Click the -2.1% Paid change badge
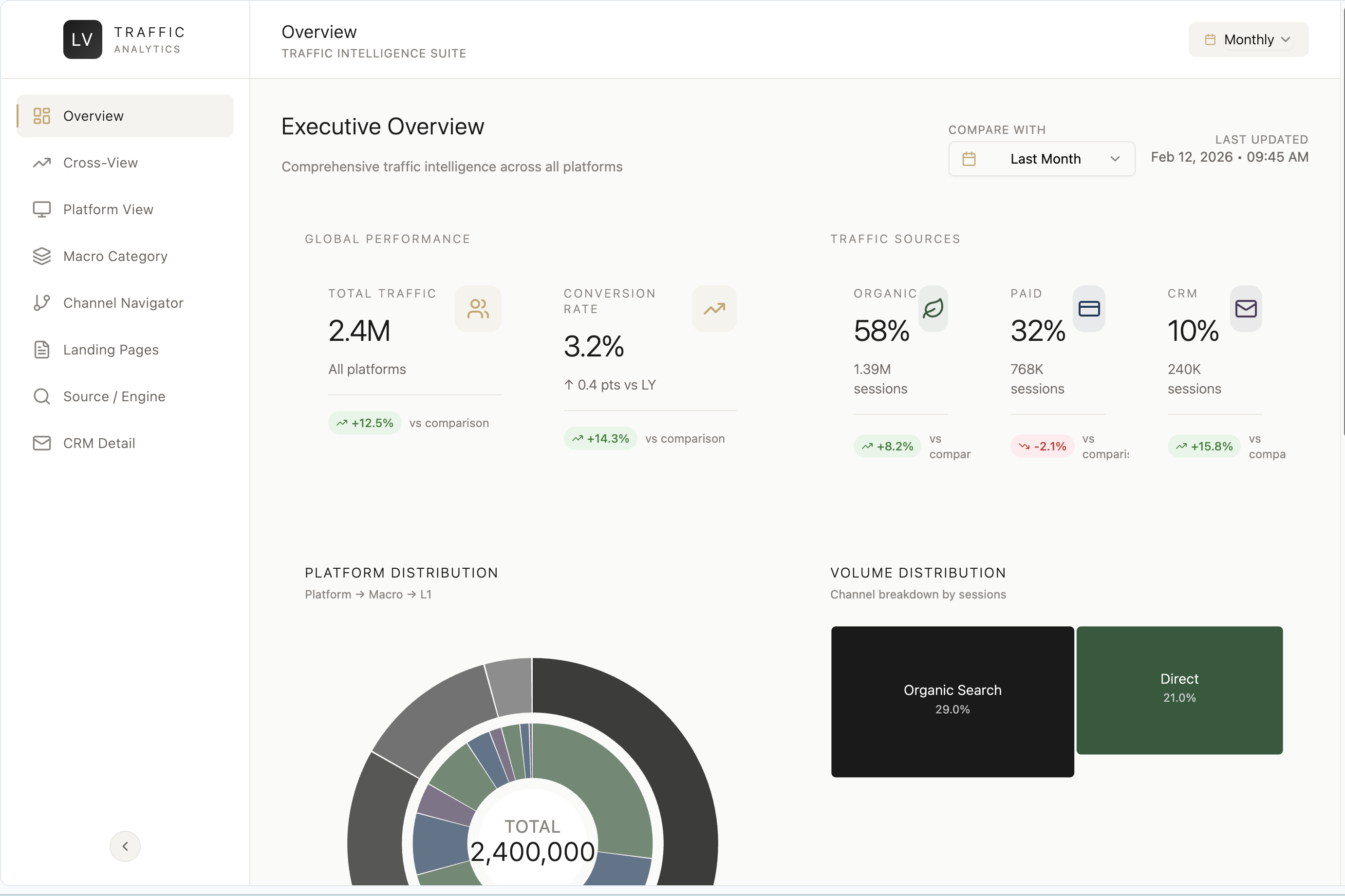 click(1042, 446)
